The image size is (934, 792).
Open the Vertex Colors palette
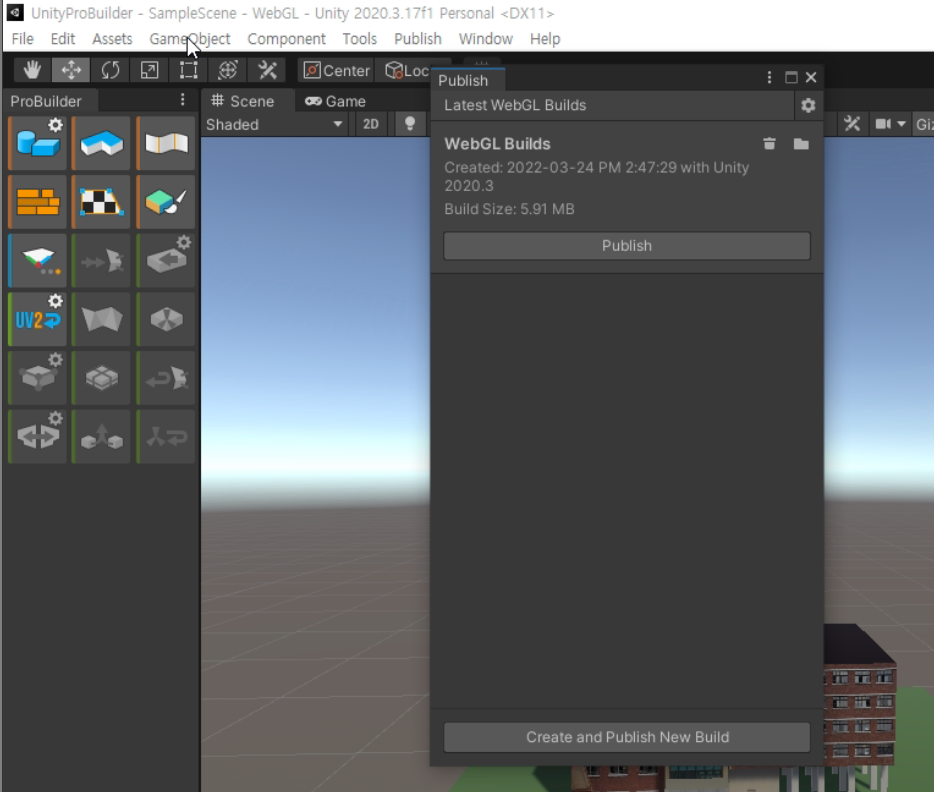(x=166, y=202)
